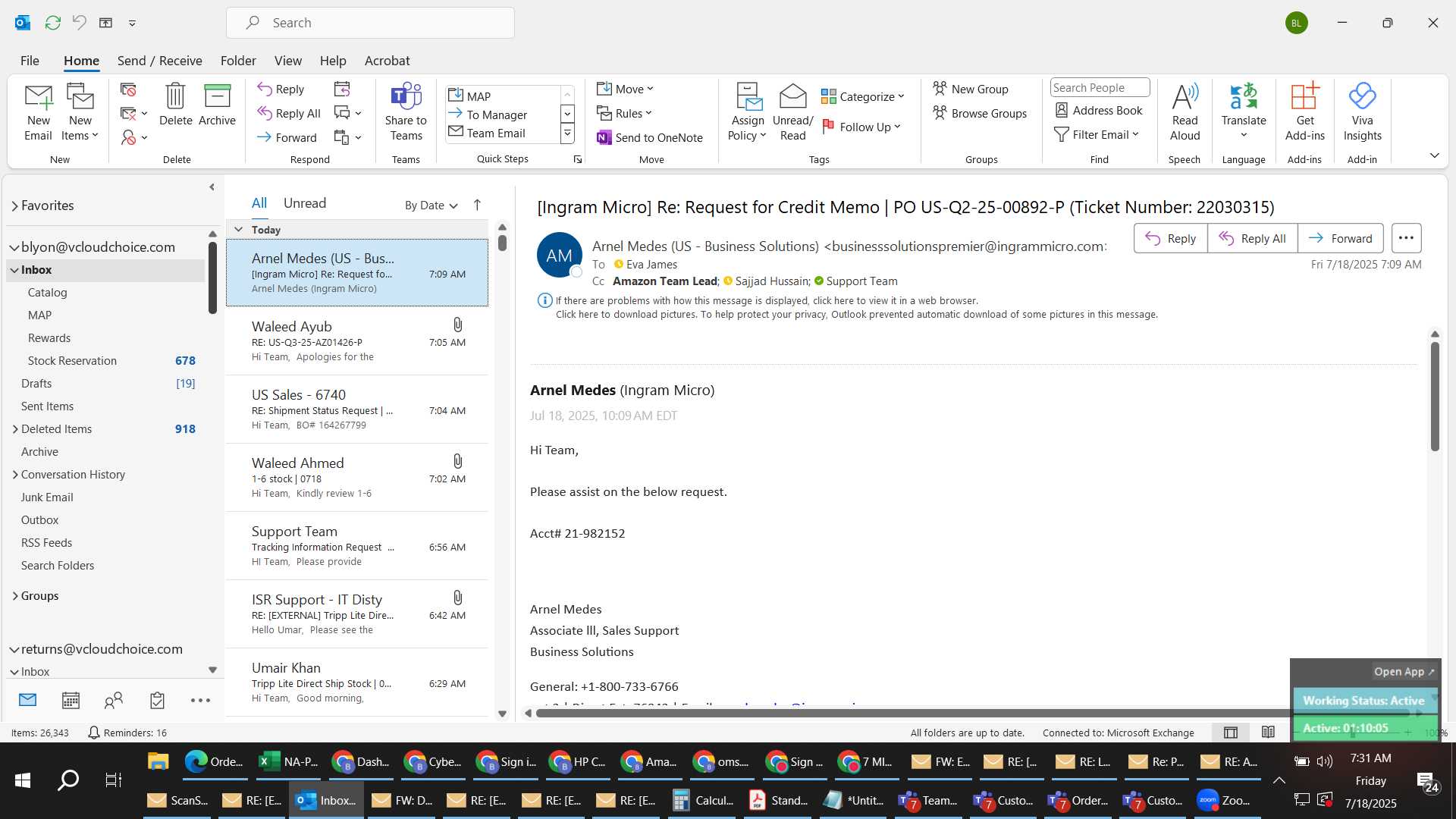Collapse the folder pane
The width and height of the screenshot is (1456, 819).
pos(212,187)
